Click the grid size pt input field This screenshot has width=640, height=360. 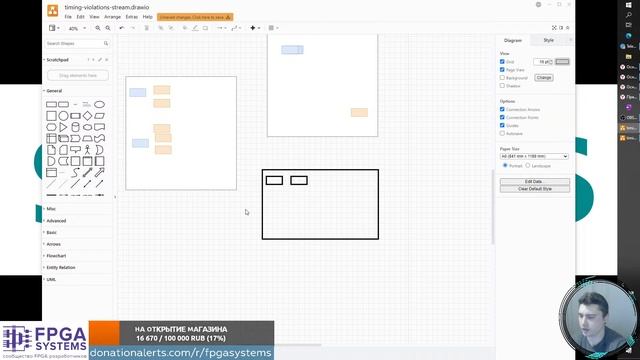543,62
